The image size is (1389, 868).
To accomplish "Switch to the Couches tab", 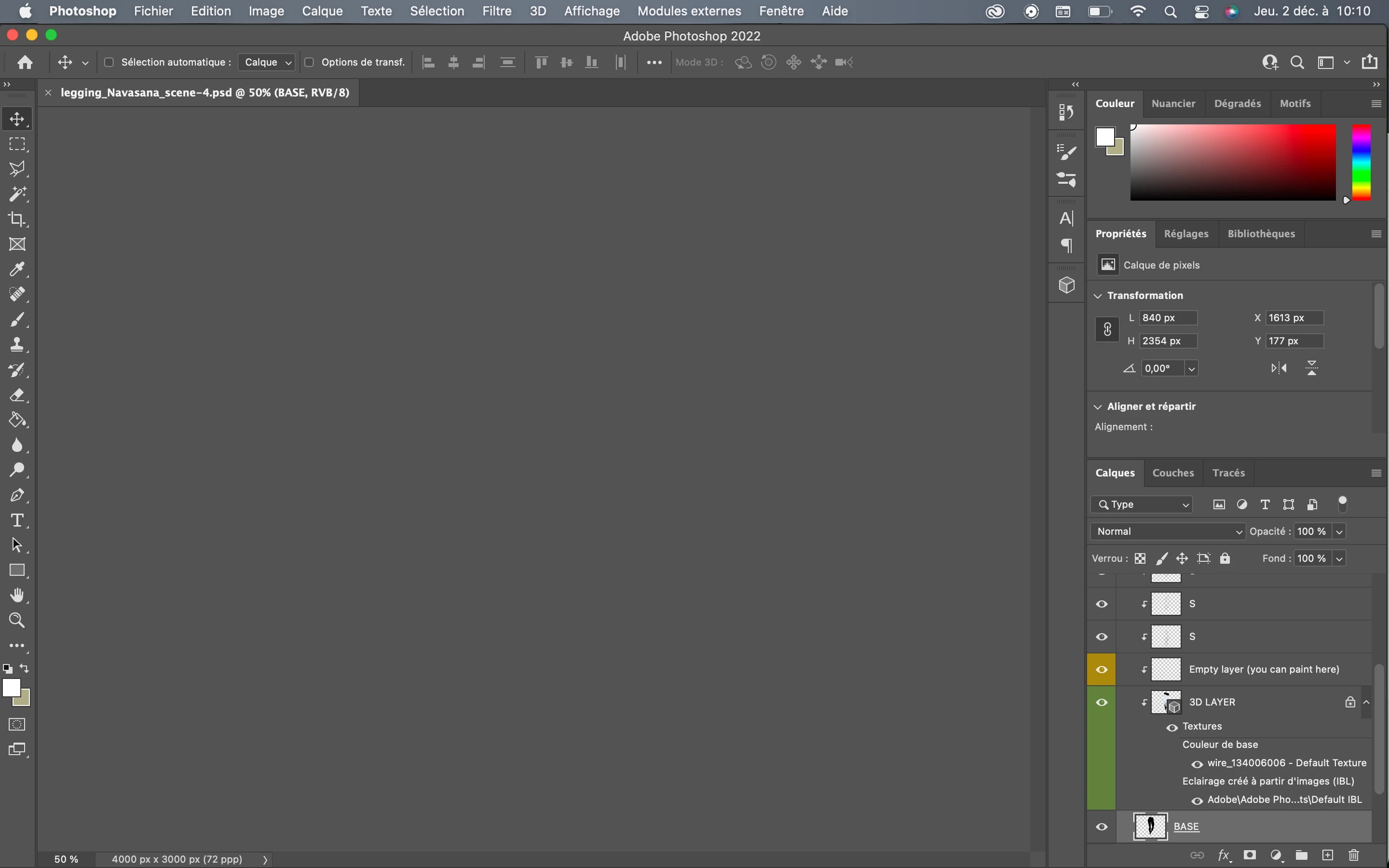I will (1172, 473).
